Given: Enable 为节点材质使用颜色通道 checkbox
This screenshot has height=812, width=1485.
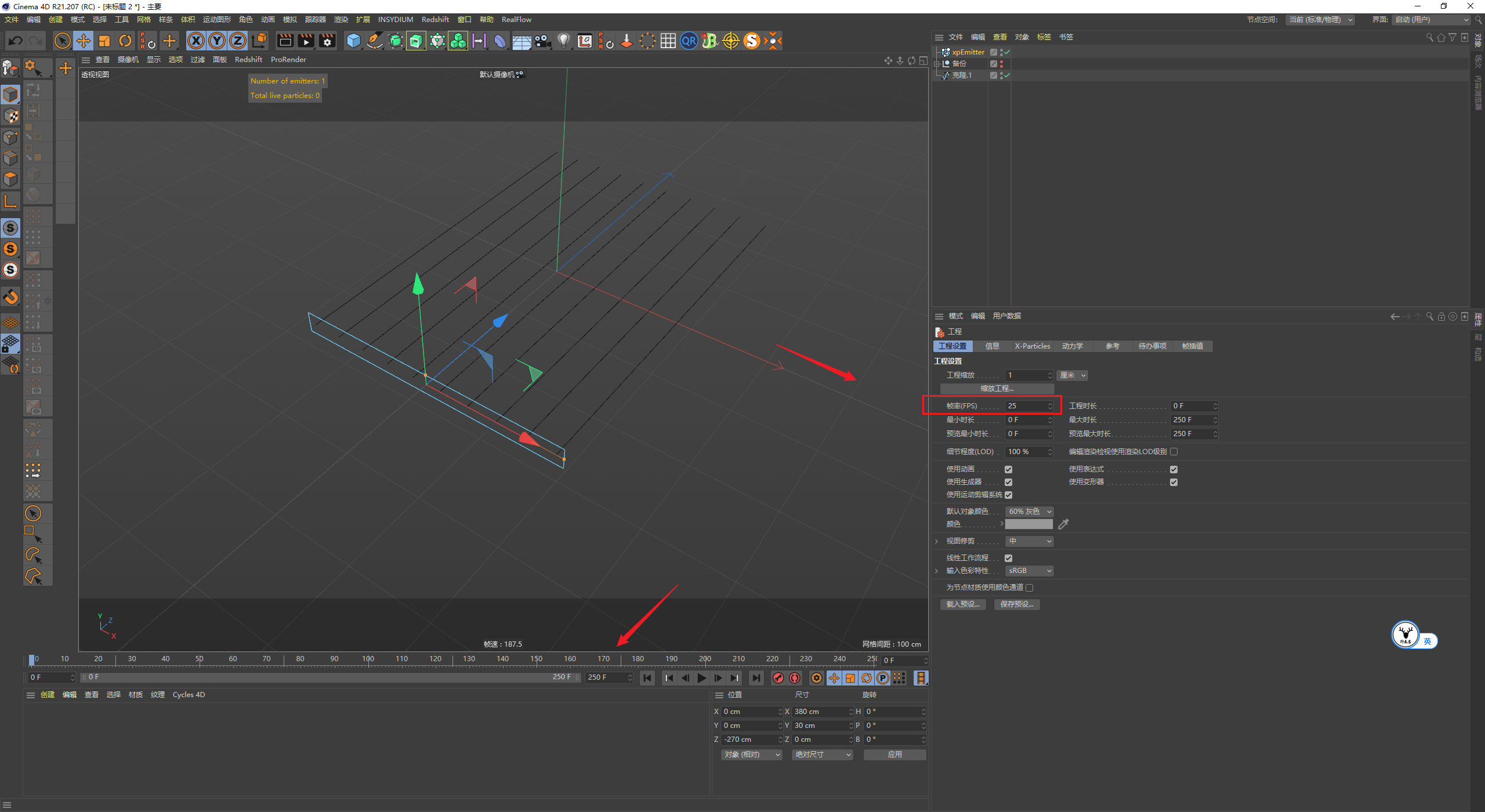Looking at the screenshot, I should click(x=1030, y=588).
